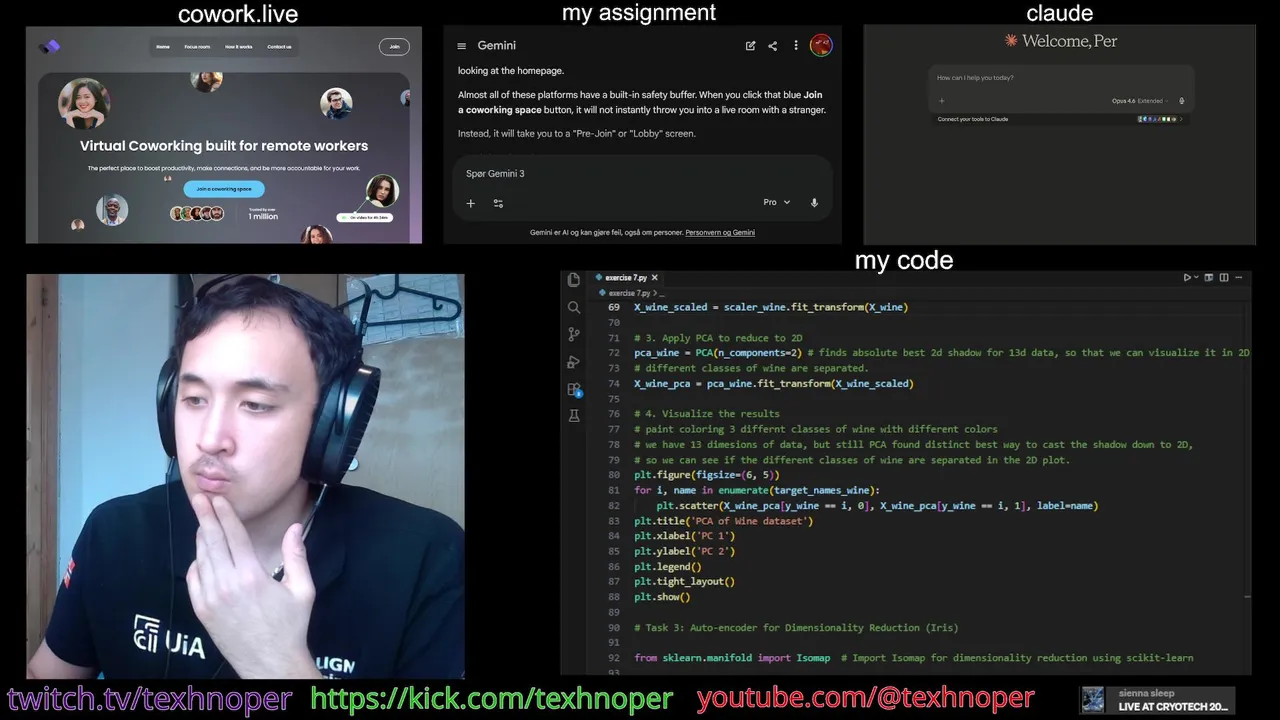This screenshot has width=1280, height=720.
Task: Close the exercise 7.py tab
Action: pyautogui.click(x=655, y=278)
